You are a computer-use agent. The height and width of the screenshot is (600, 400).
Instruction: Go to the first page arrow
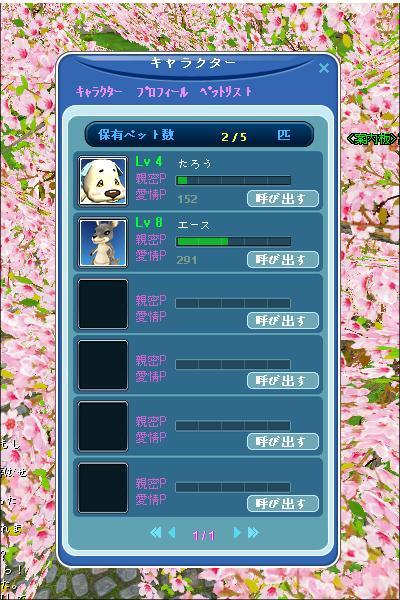(156, 533)
